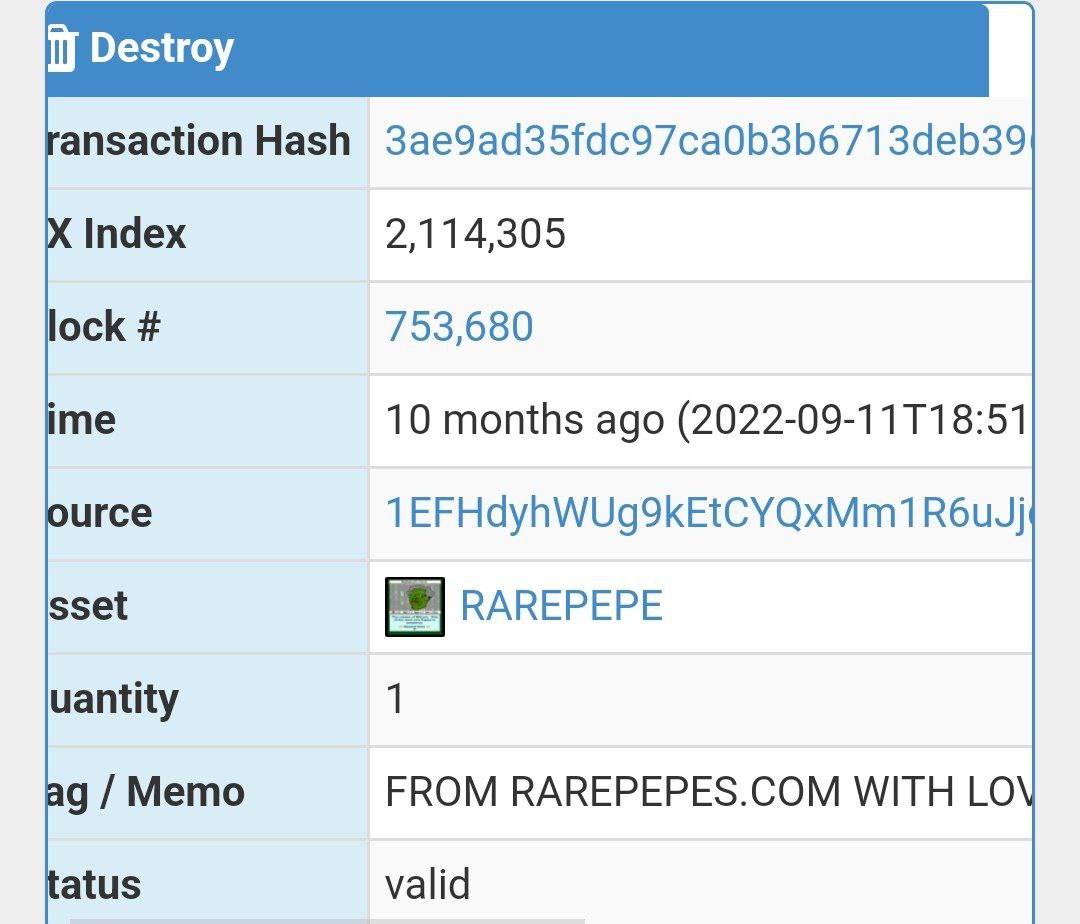This screenshot has height=924, width=1080.
Task: Click the 'X Index' row label
Action: 116,233
